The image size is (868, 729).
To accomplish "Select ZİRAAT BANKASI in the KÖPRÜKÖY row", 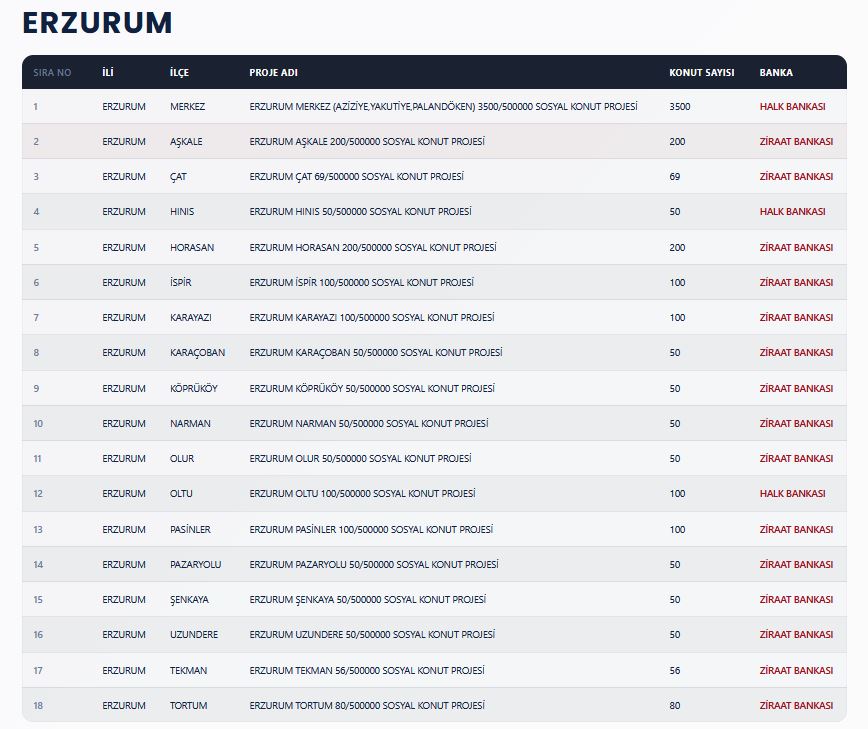I will (x=796, y=389).
